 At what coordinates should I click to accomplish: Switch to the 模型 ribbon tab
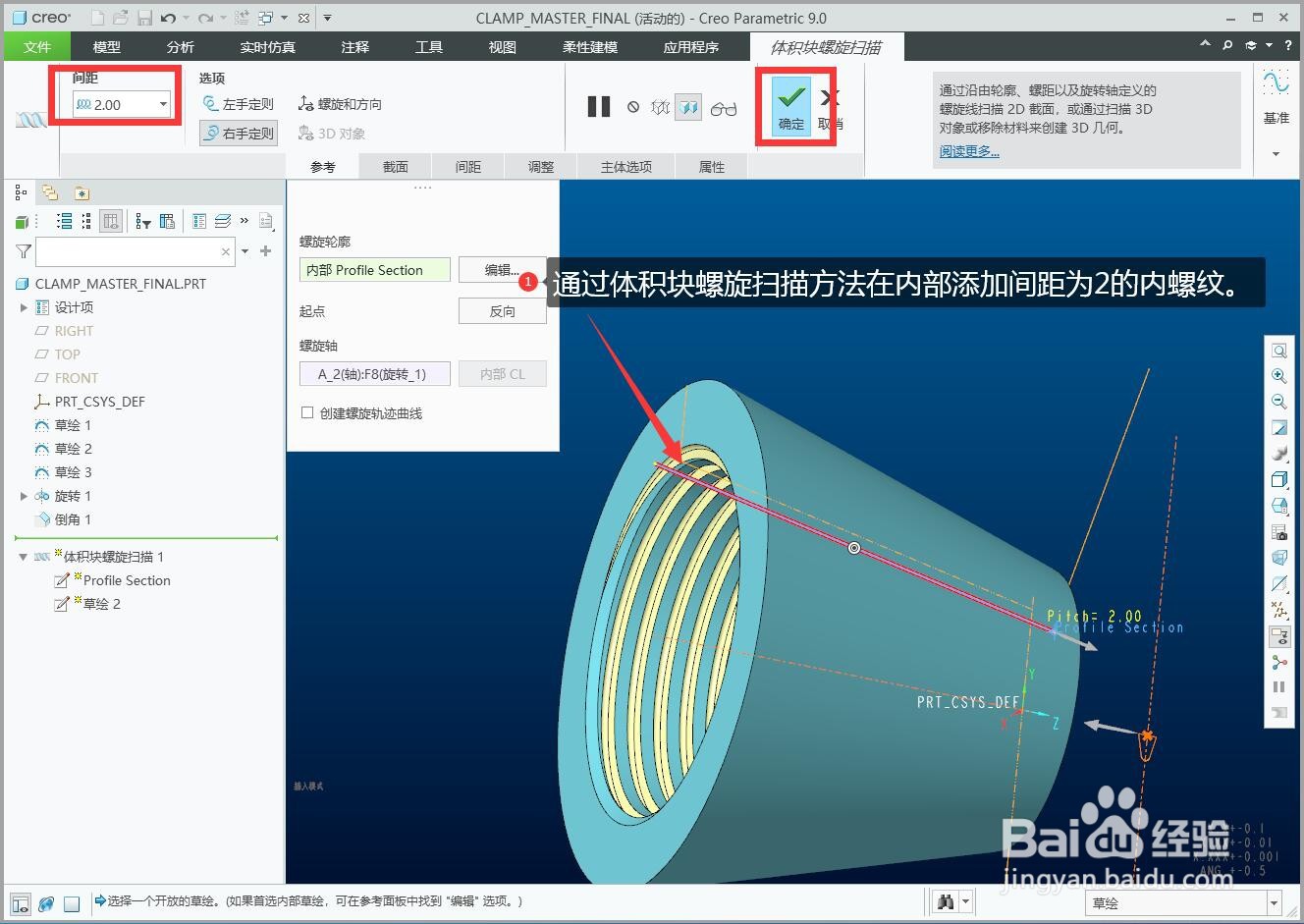point(107,47)
